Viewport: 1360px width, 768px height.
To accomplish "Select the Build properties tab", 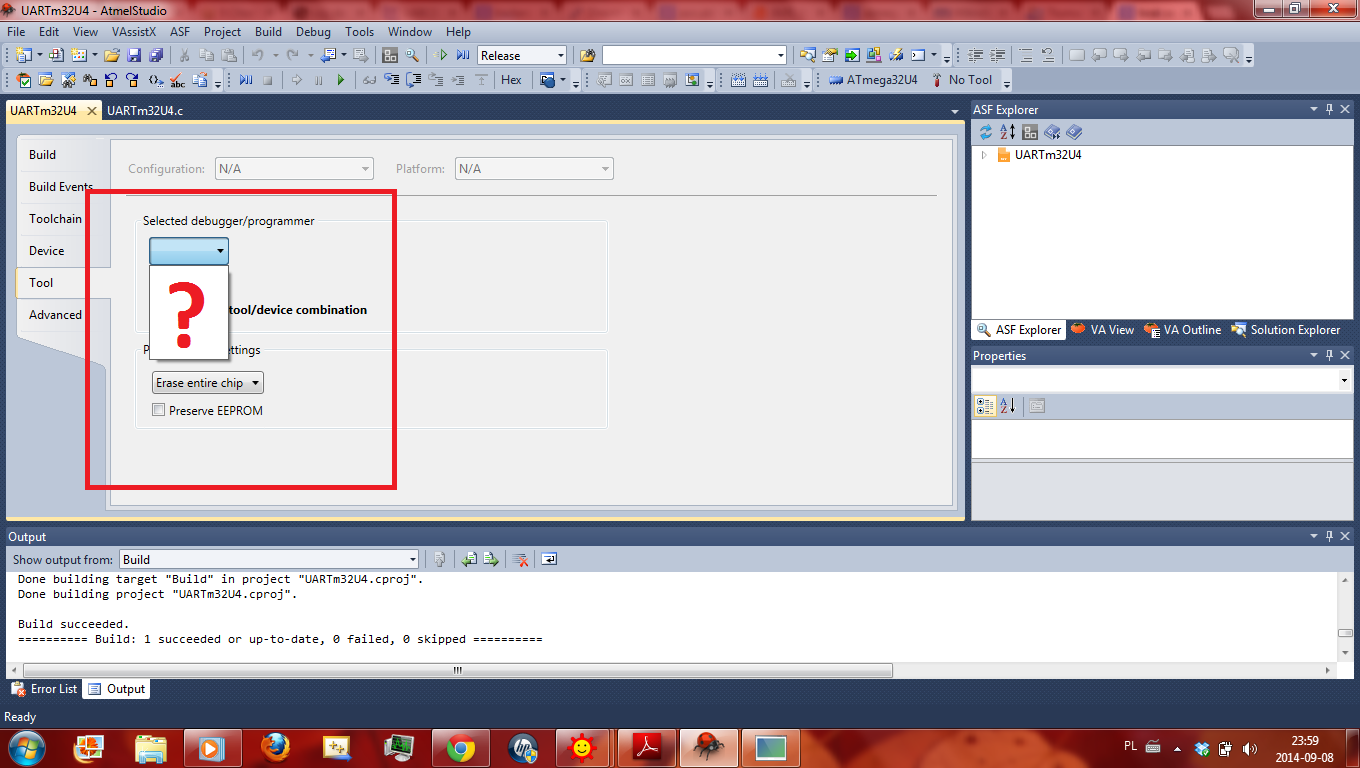I will pos(43,155).
